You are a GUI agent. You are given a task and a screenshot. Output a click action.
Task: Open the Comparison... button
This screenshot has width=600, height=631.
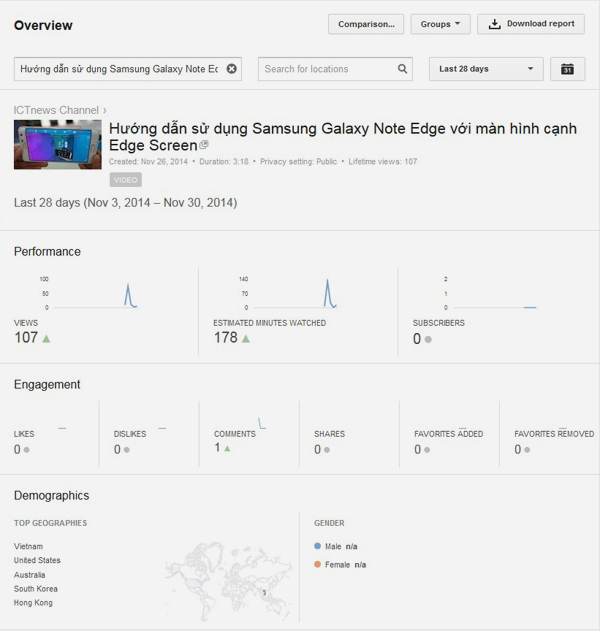coord(366,24)
